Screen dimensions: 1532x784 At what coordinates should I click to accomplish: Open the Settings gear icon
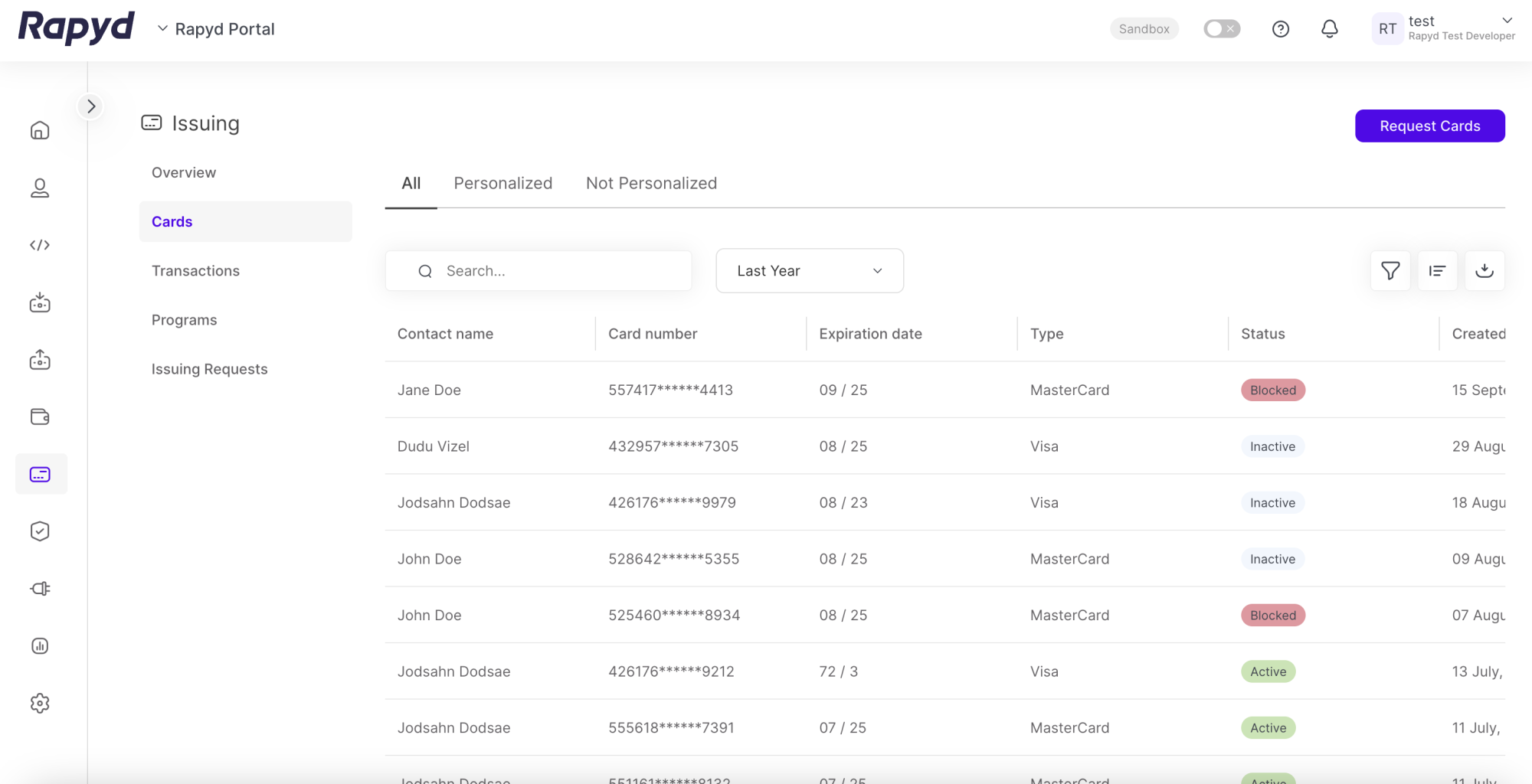click(40, 703)
